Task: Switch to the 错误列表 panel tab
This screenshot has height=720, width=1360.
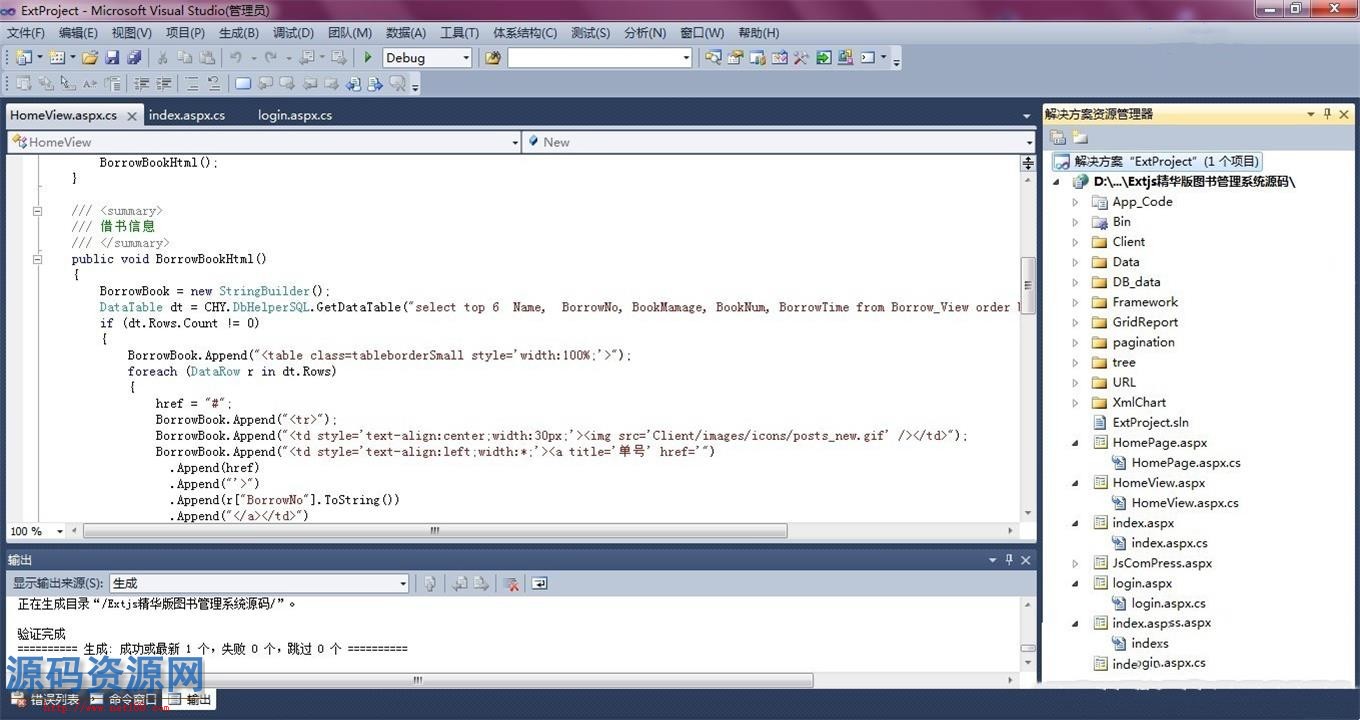Action: [45, 699]
